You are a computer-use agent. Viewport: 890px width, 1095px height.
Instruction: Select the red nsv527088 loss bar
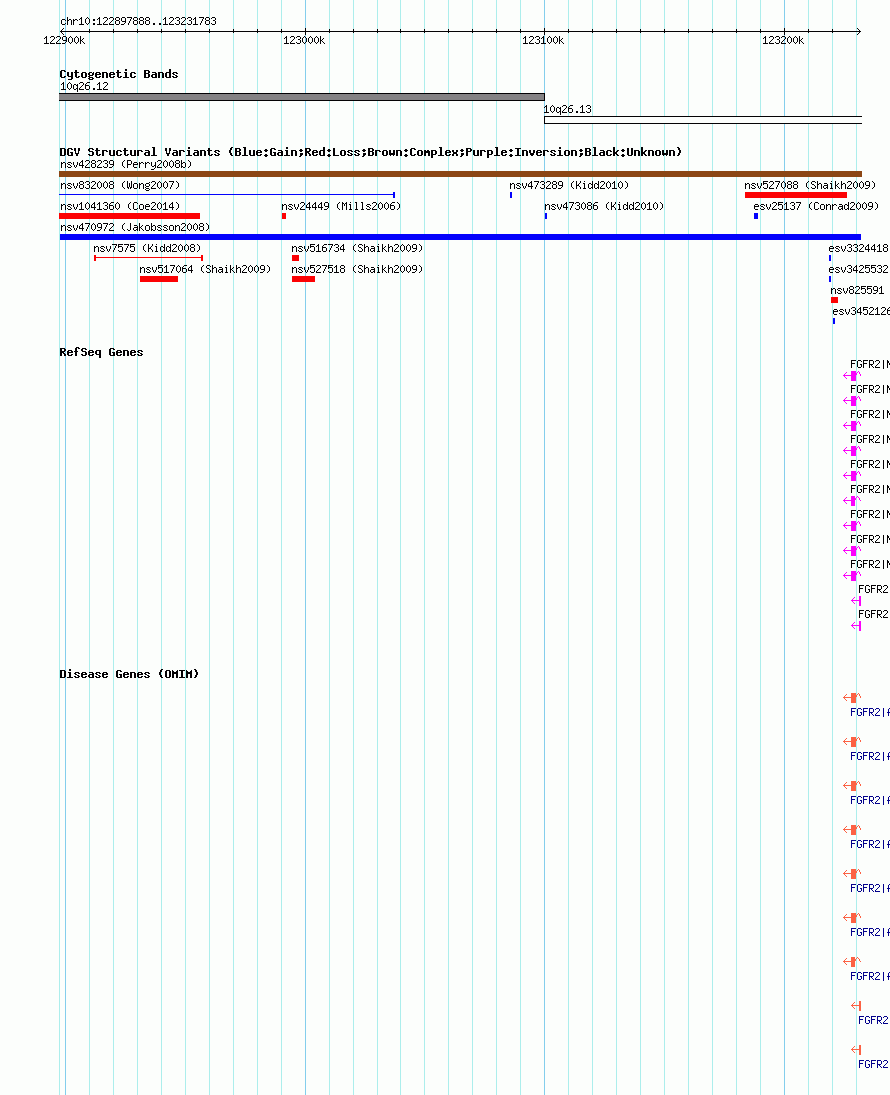(796, 195)
